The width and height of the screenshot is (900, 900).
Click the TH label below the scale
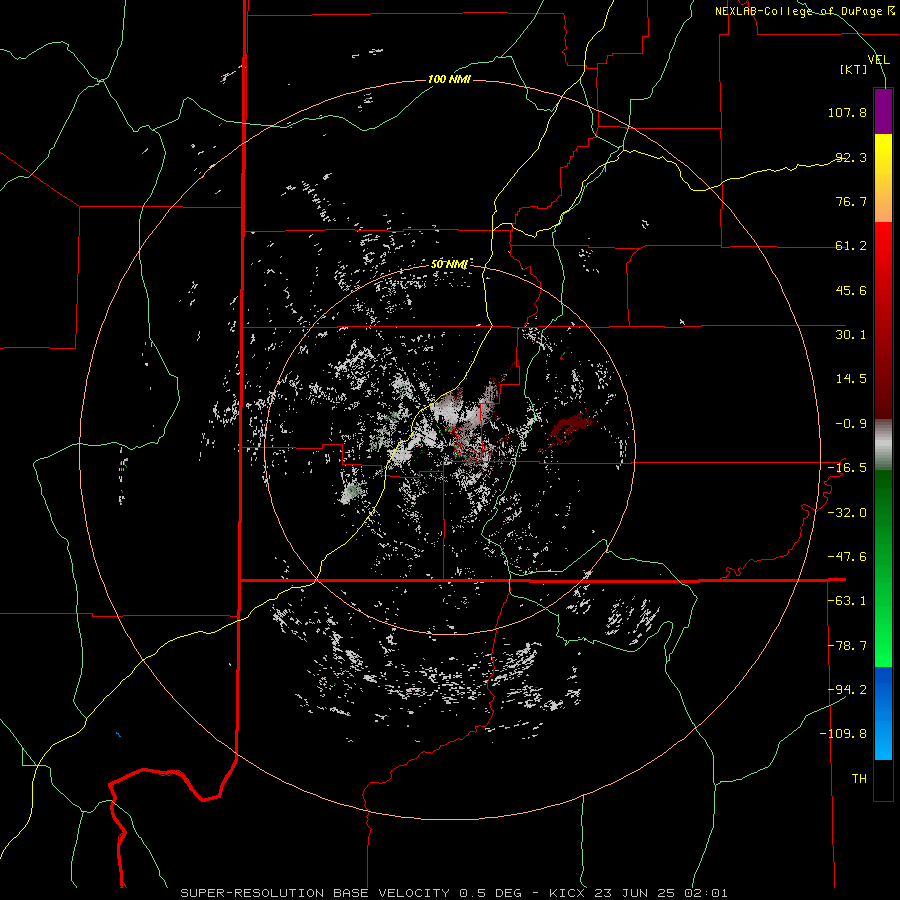tap(859, 779)
